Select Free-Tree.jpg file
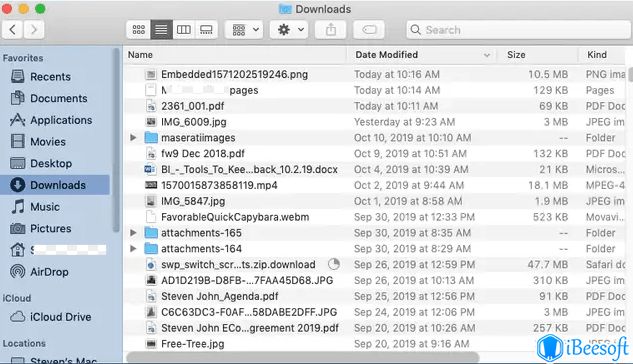Image resolution: width=633 pixels, height=364 pixels. click(x=193, y=344)
